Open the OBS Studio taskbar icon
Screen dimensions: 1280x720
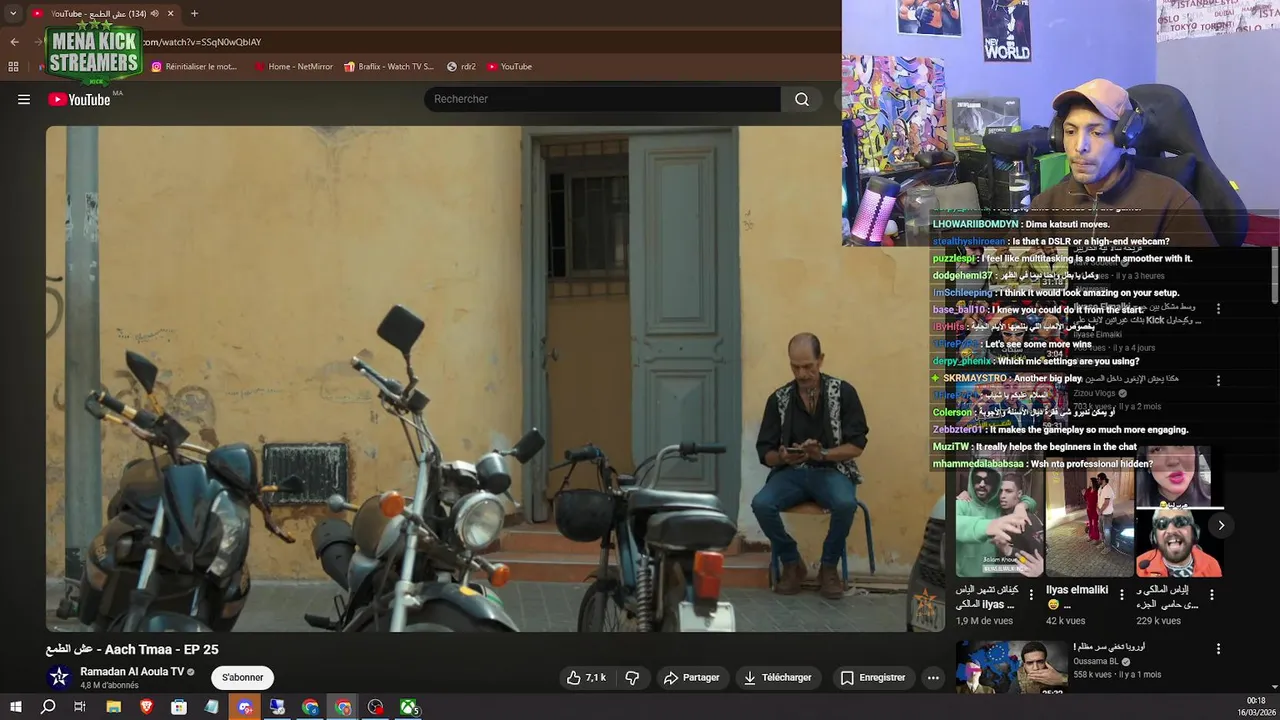(x=376, y=707)
